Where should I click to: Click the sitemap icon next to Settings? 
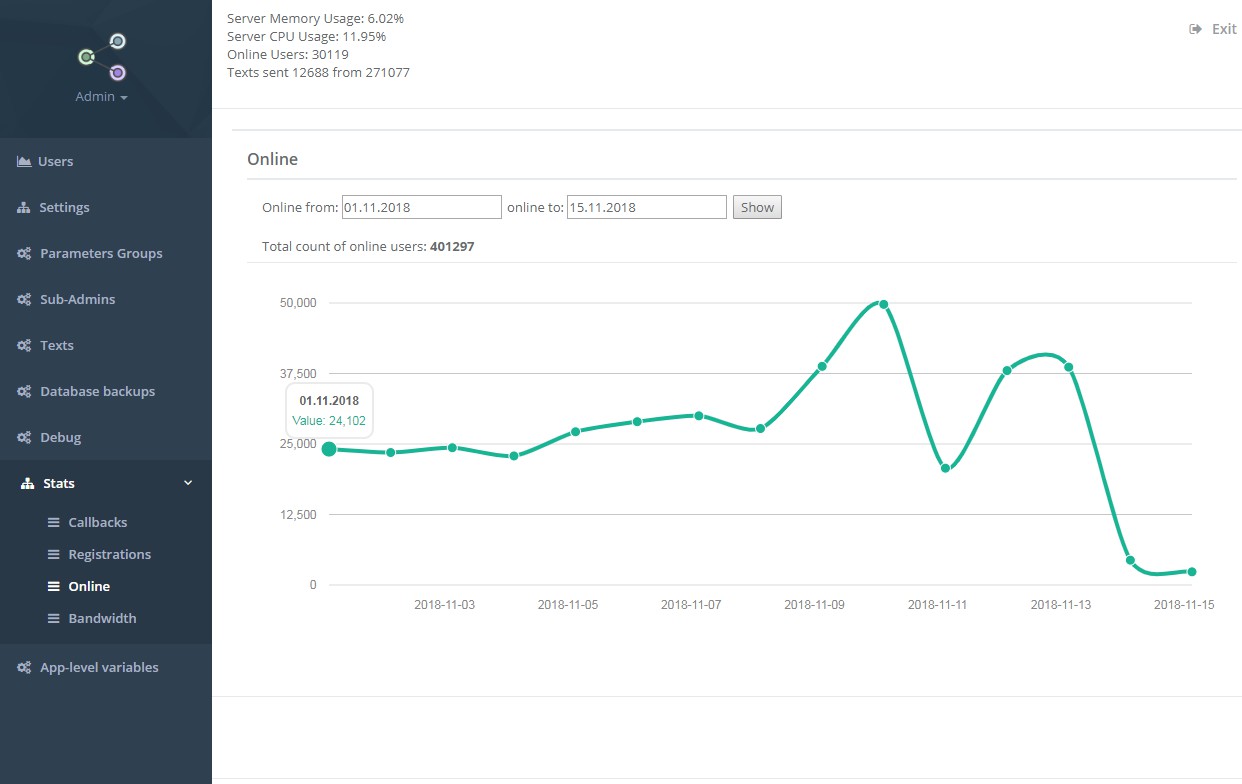[x=24, y=208]
